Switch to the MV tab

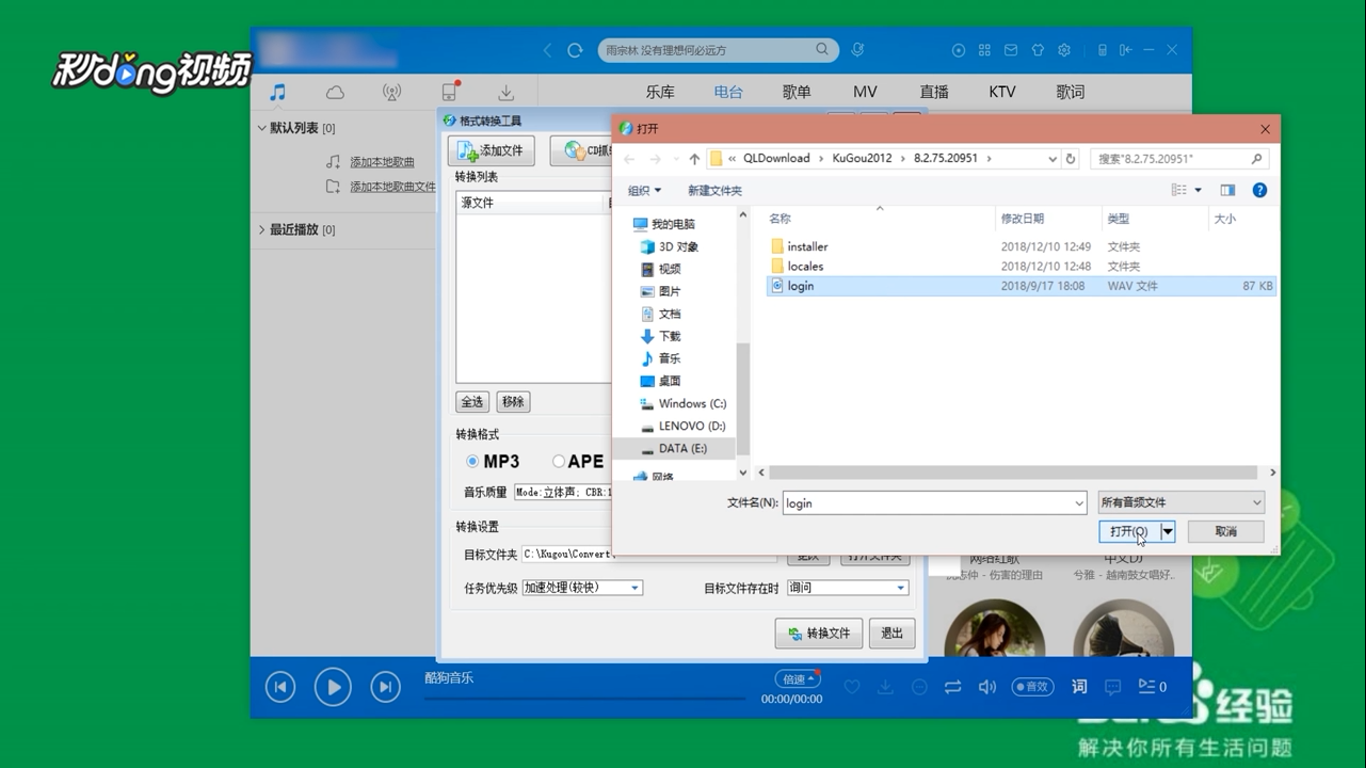click(865, 92)
